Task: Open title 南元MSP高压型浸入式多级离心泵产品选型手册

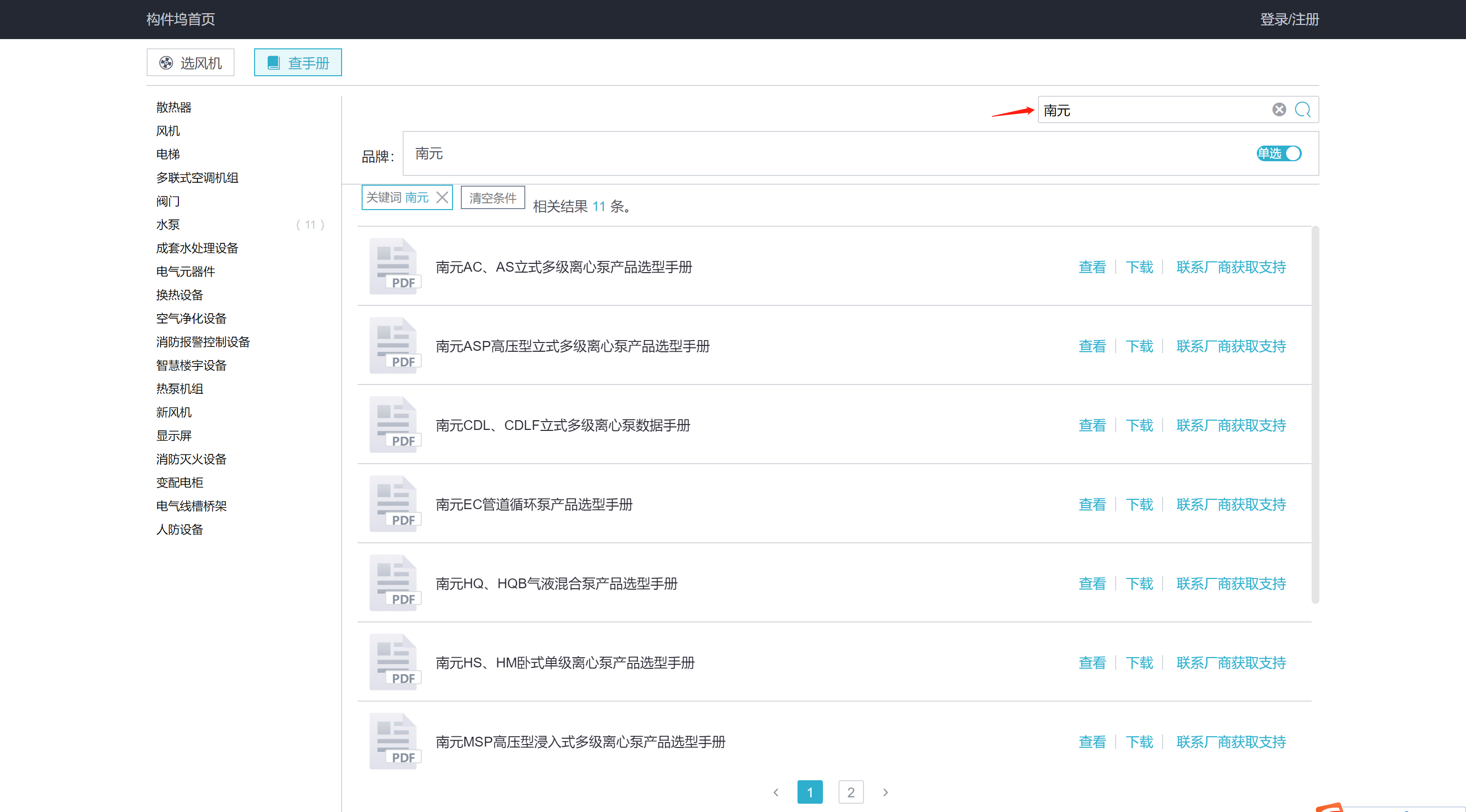Action: click(x=580, y=742)
